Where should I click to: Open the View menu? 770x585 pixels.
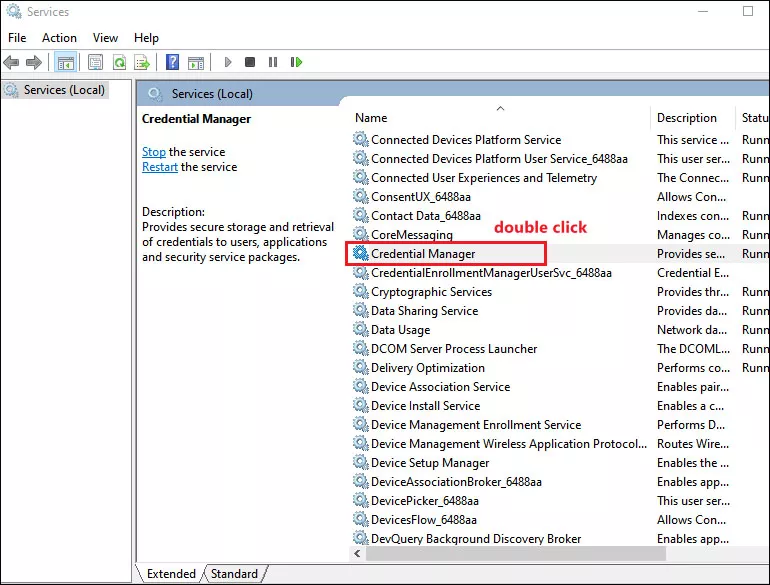click(x=105, y=38)
